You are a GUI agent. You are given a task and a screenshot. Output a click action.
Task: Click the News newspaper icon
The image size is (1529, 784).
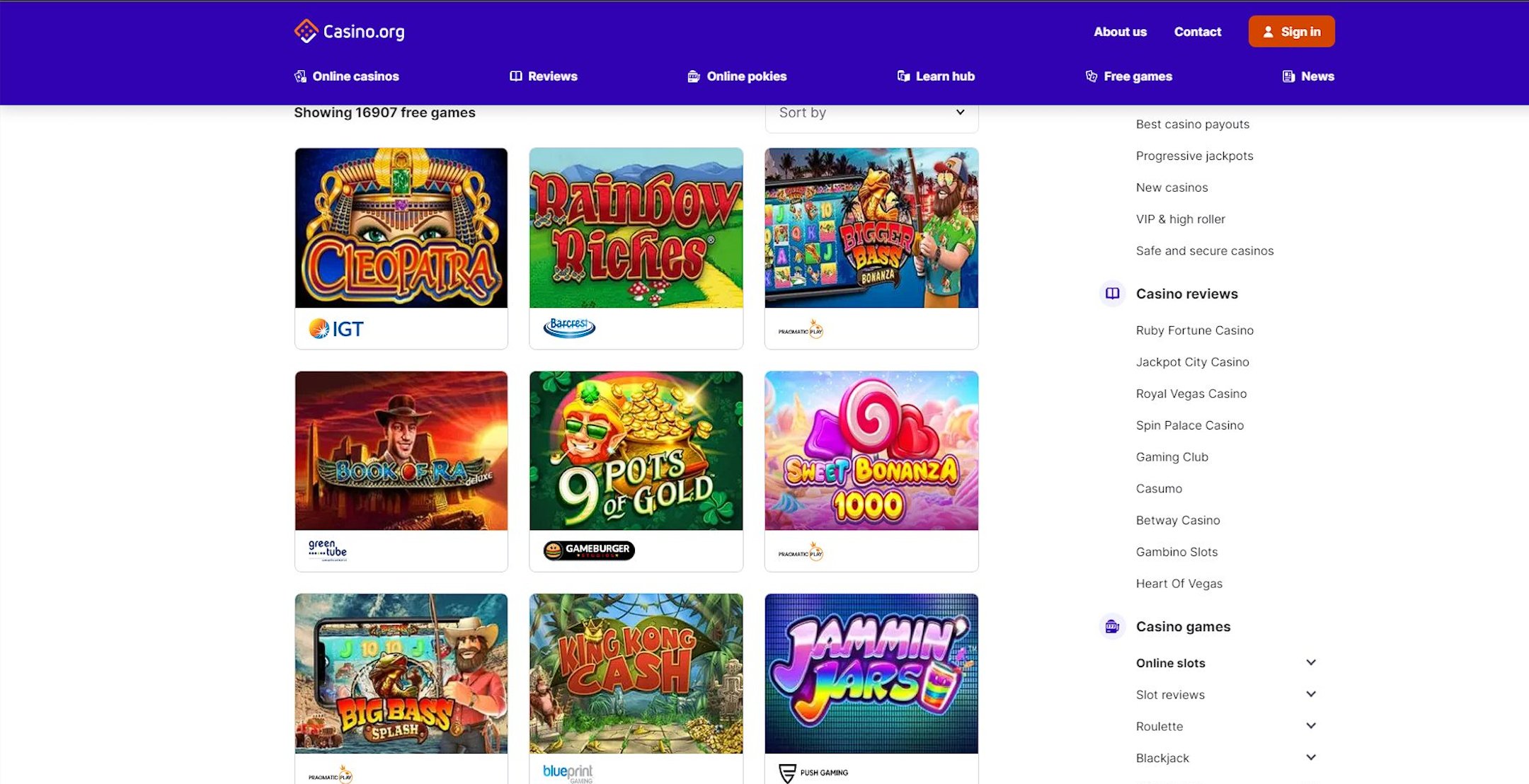click(x=1288, y=76)
